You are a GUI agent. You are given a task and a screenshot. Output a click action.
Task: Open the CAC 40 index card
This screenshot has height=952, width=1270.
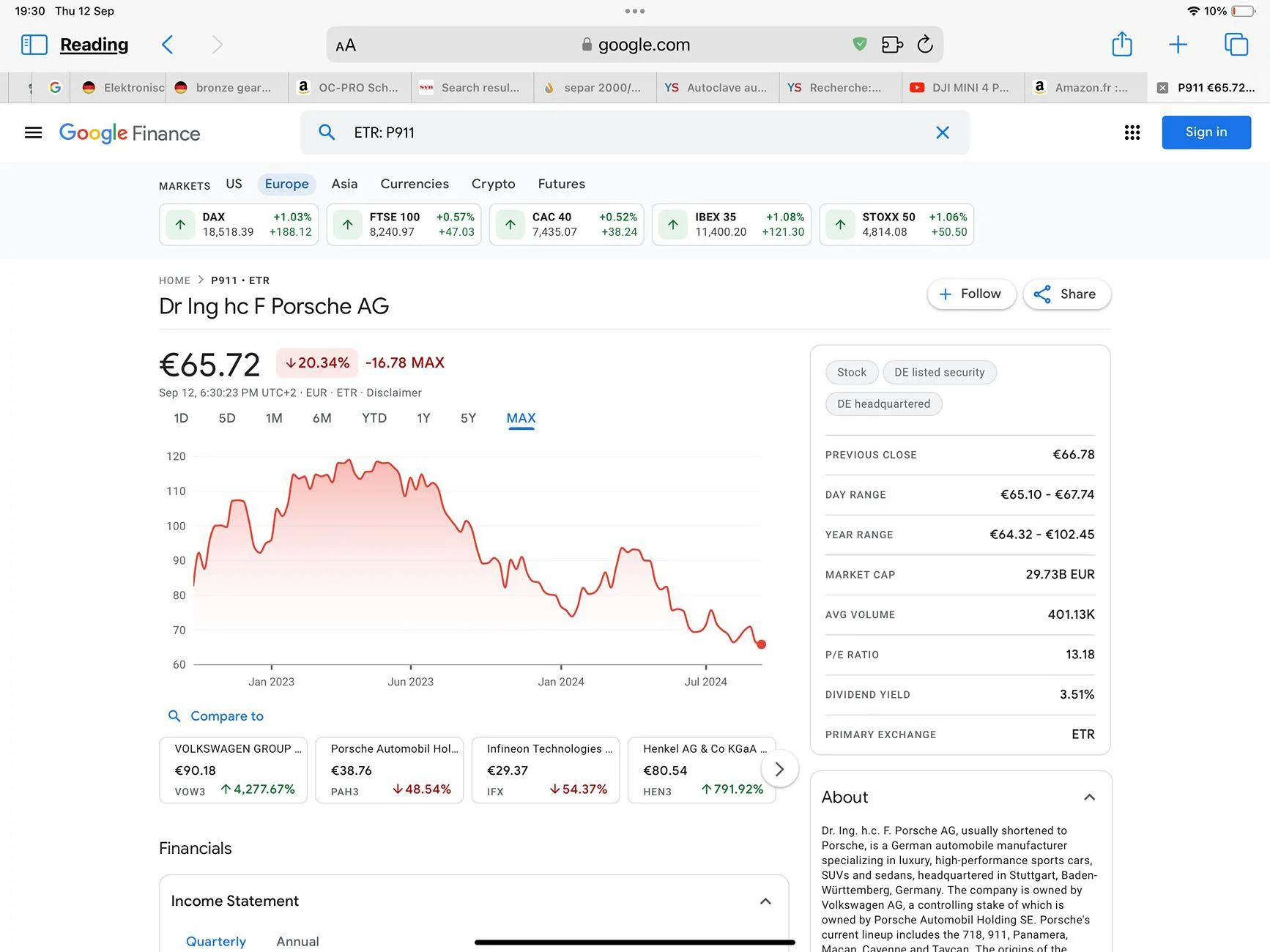pos(566,224)
